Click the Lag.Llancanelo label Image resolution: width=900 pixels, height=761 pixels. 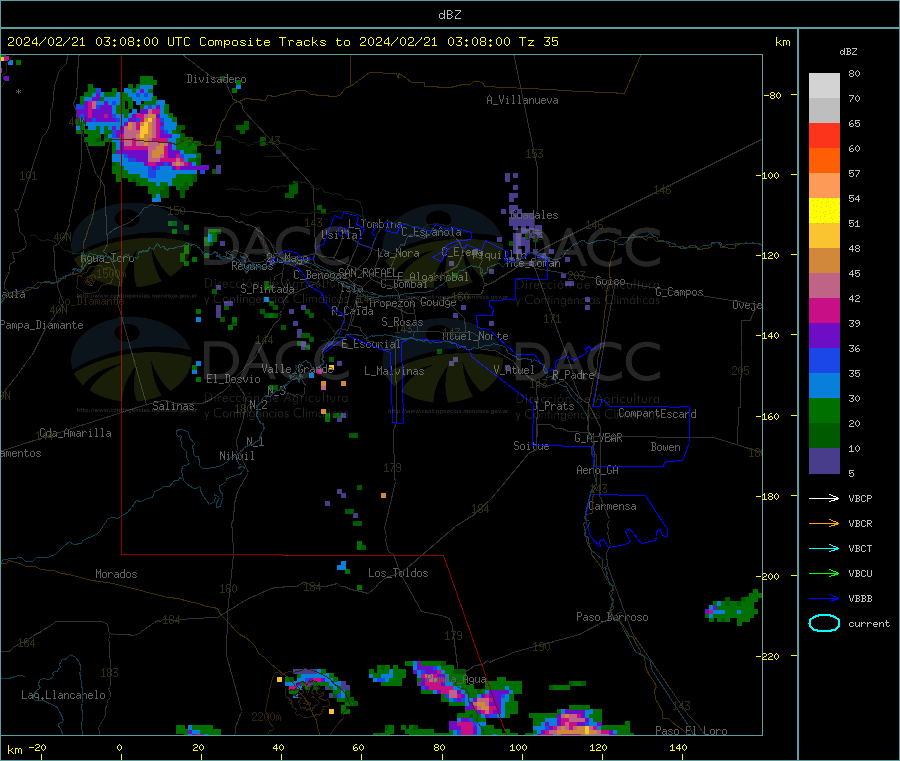[x=63, y=695]
